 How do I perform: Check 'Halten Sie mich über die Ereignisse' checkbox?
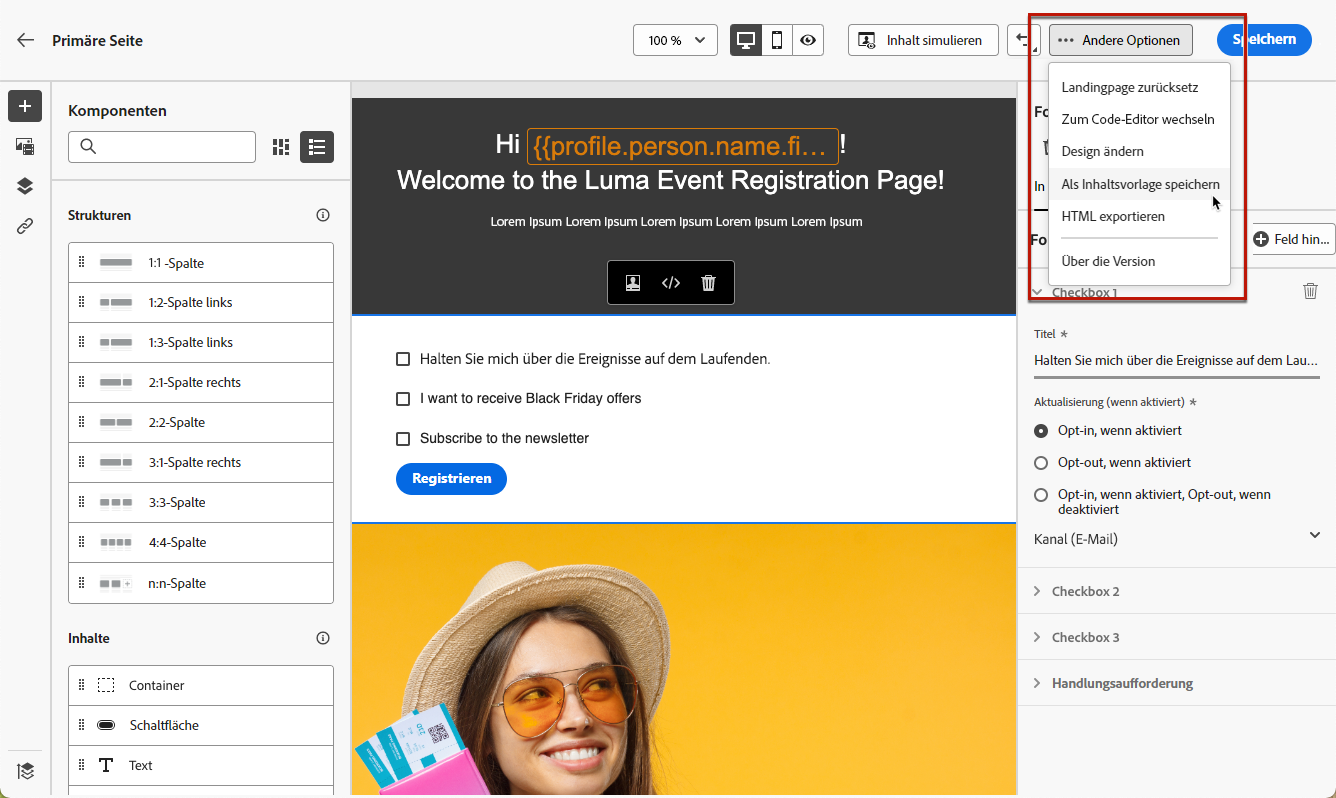(x=403, y=359)
